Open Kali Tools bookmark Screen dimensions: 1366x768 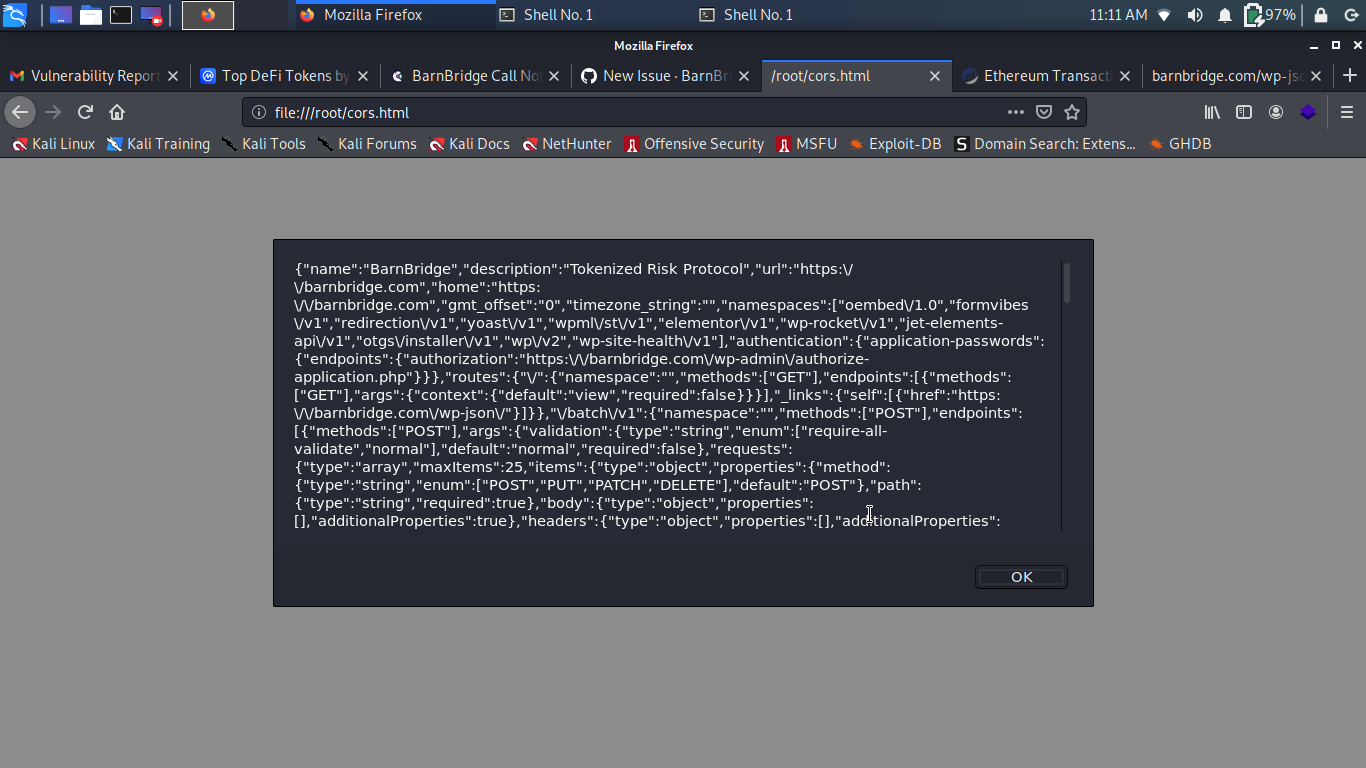[263, 144]
